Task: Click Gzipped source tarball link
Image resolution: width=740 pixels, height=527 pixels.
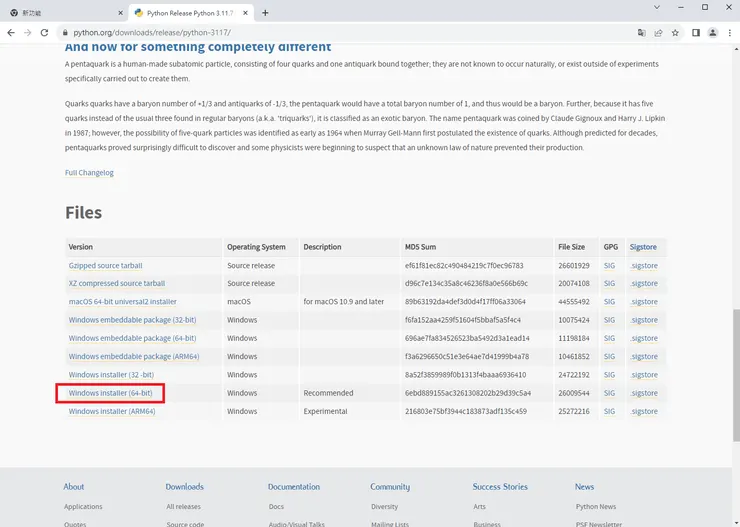Action: pyautogui.click(x=105, y=265)
